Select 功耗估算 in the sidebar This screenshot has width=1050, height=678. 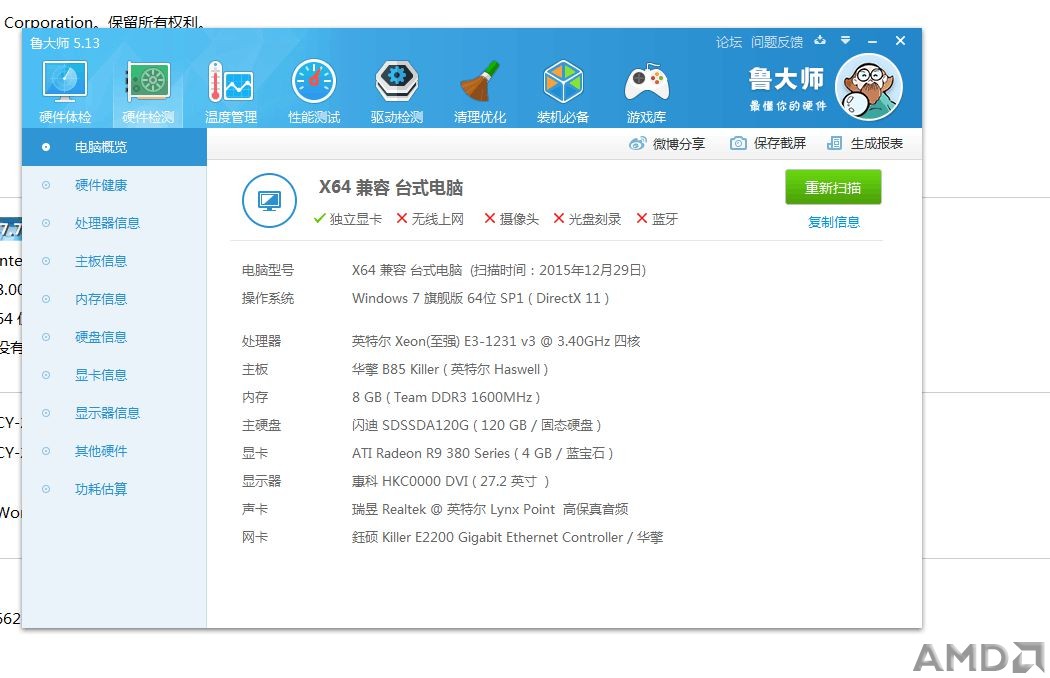(115, 489)
